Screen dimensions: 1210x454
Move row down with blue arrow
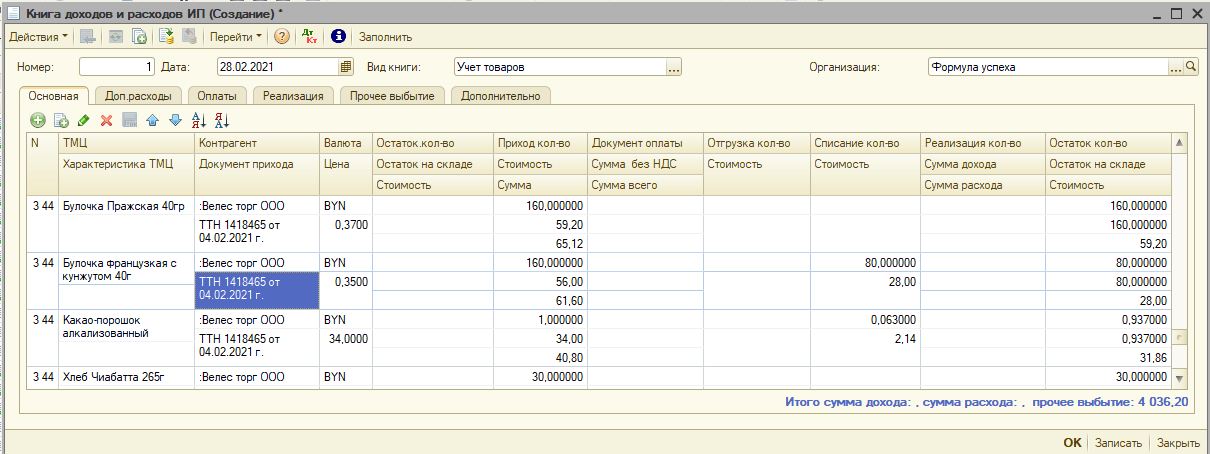coord(175,120)
